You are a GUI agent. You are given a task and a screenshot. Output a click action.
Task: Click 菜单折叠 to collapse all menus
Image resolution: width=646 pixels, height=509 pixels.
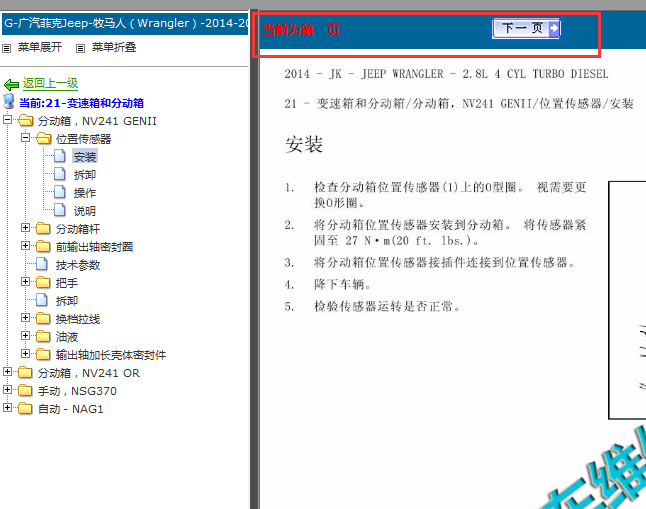[x=114, y=47]
